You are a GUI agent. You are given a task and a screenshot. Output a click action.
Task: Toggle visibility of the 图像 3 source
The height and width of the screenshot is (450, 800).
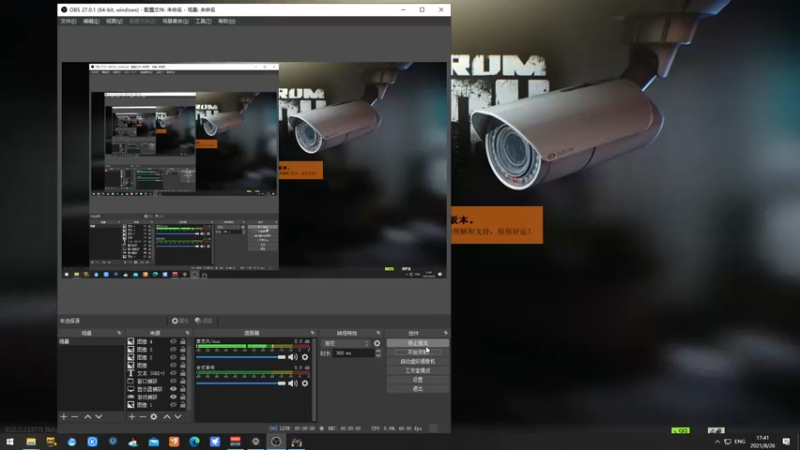click(173, 349)
